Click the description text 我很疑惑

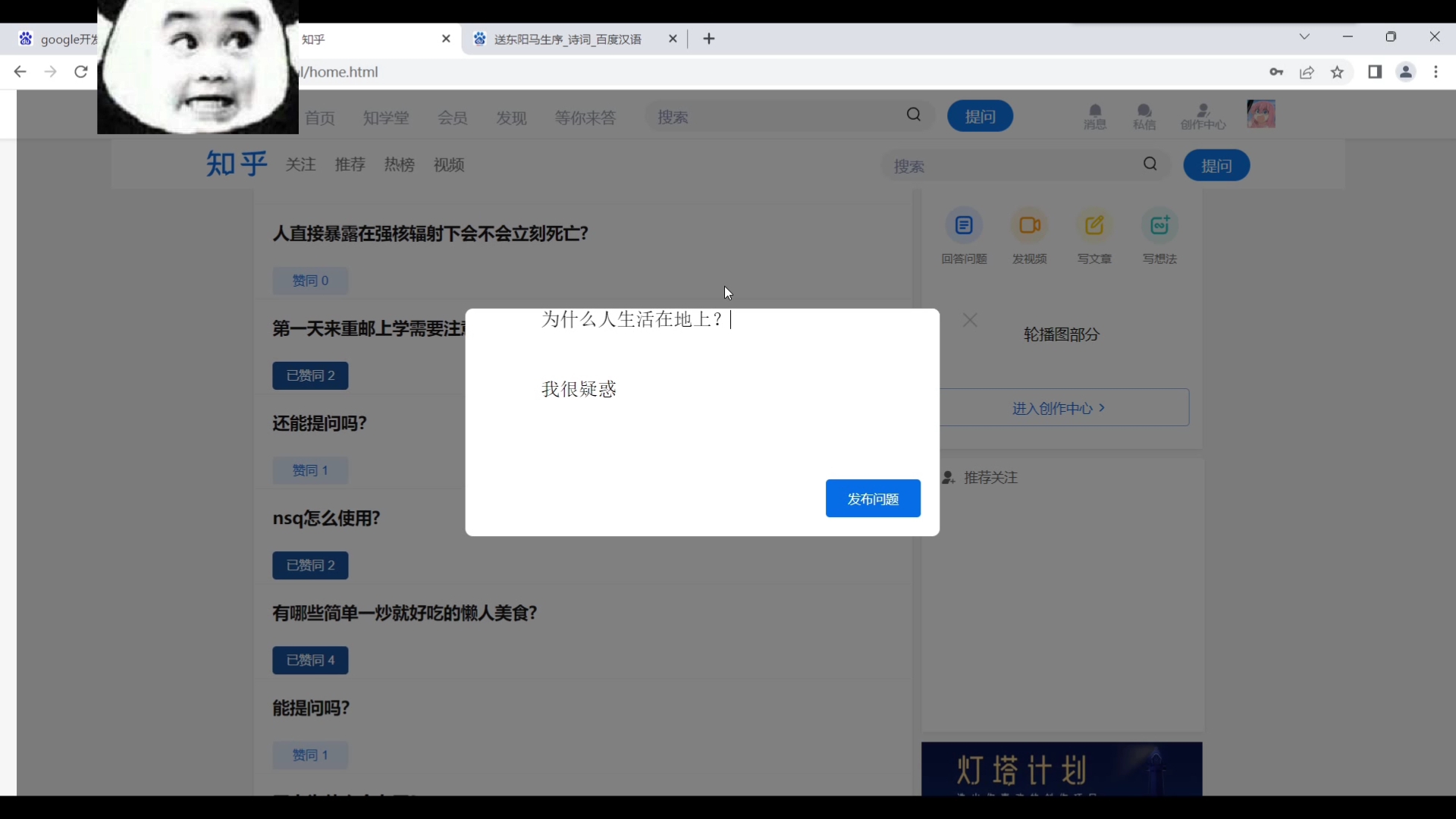pos(579,389)
